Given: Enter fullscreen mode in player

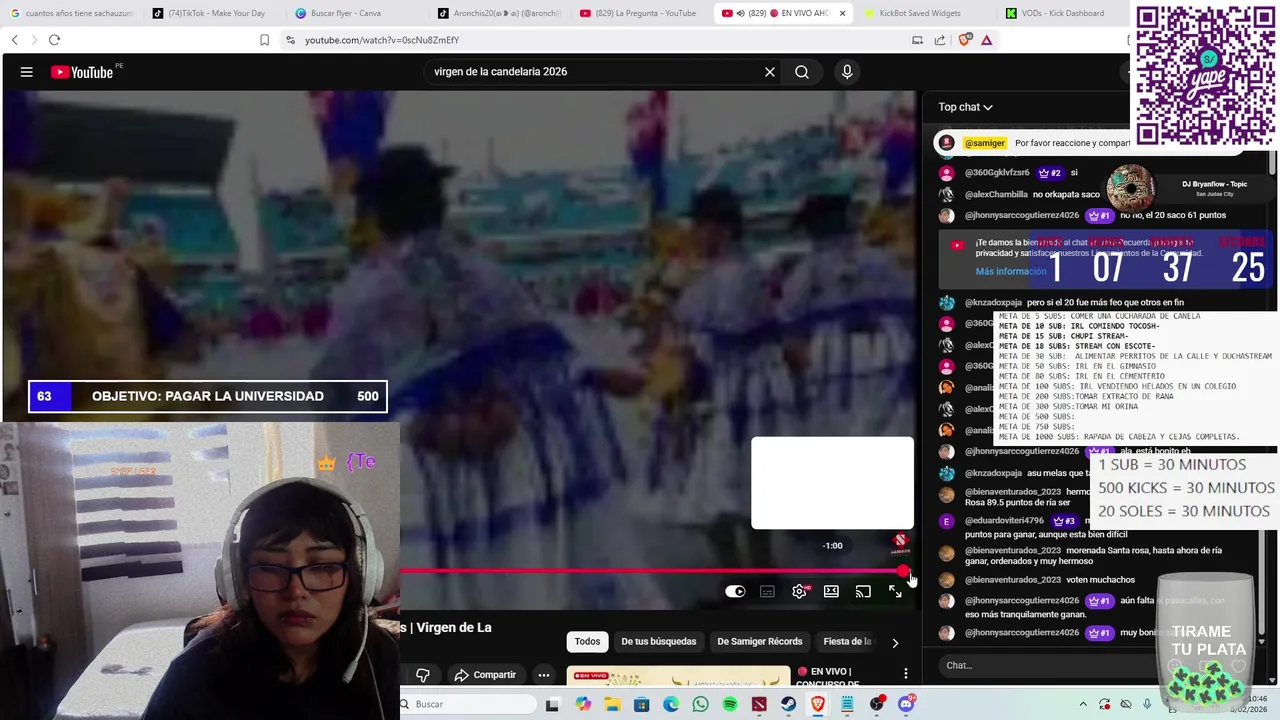Looking at the screenshot, I should tap(895, 591).
